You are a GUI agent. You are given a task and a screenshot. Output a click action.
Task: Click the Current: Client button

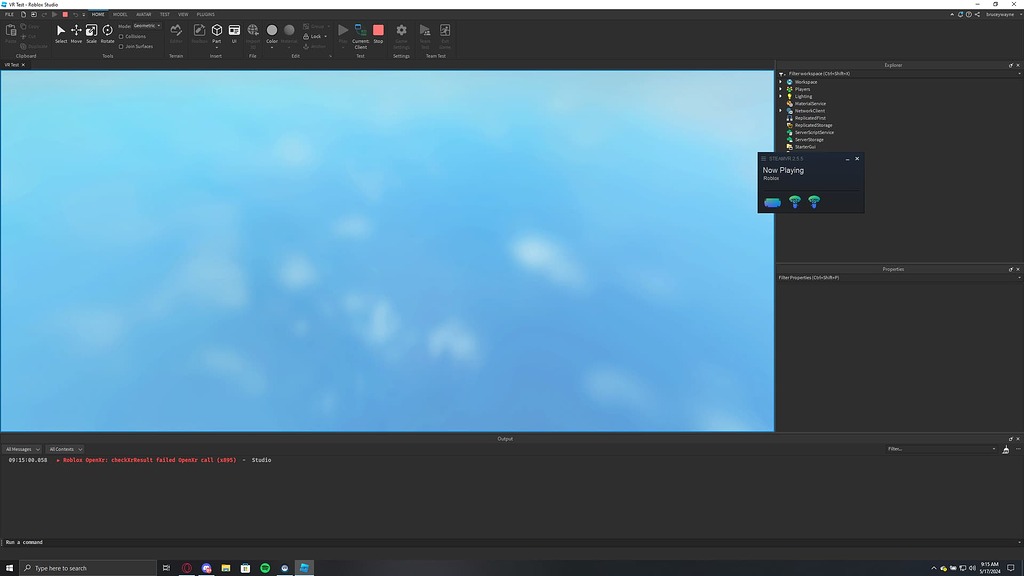tap(360, 33)
